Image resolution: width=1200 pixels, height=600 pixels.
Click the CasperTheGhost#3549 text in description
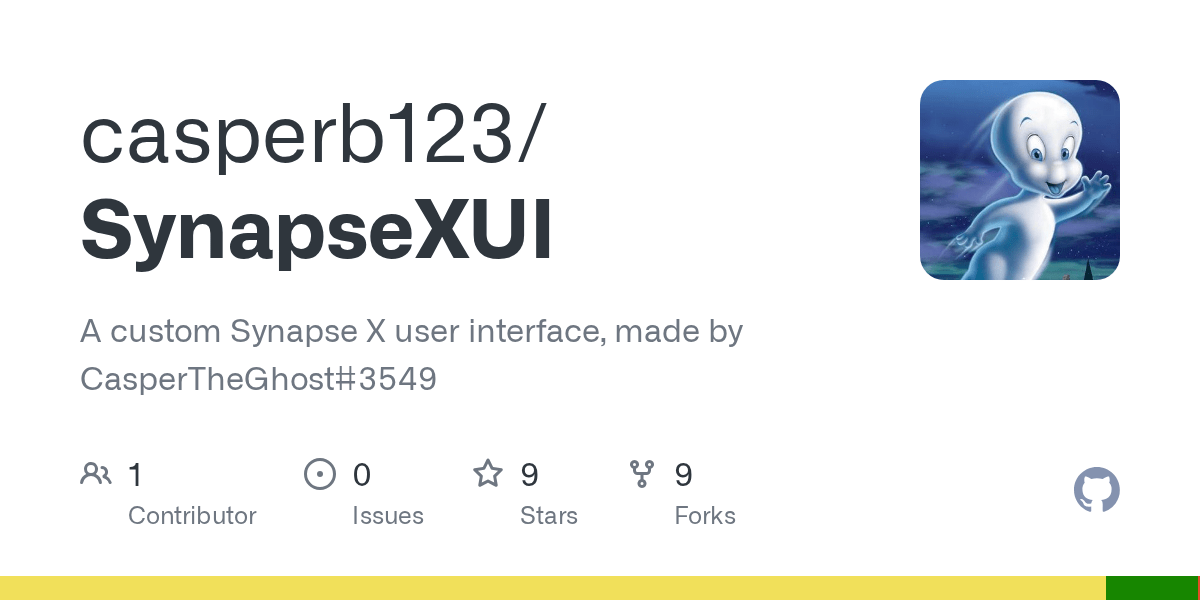258,379
